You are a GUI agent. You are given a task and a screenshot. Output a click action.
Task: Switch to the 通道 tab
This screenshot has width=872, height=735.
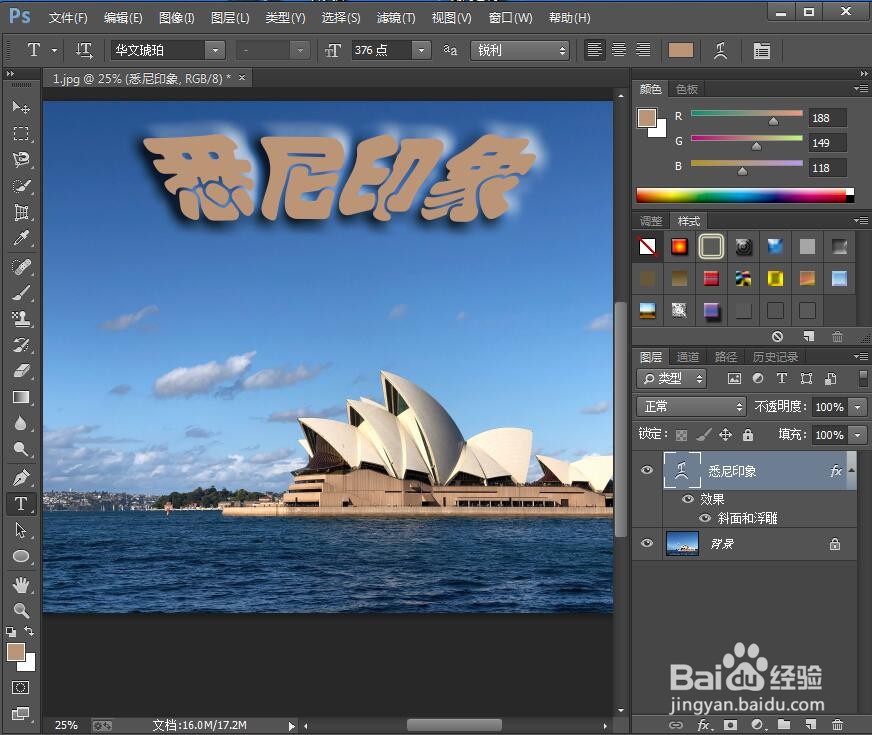(688, 355)
